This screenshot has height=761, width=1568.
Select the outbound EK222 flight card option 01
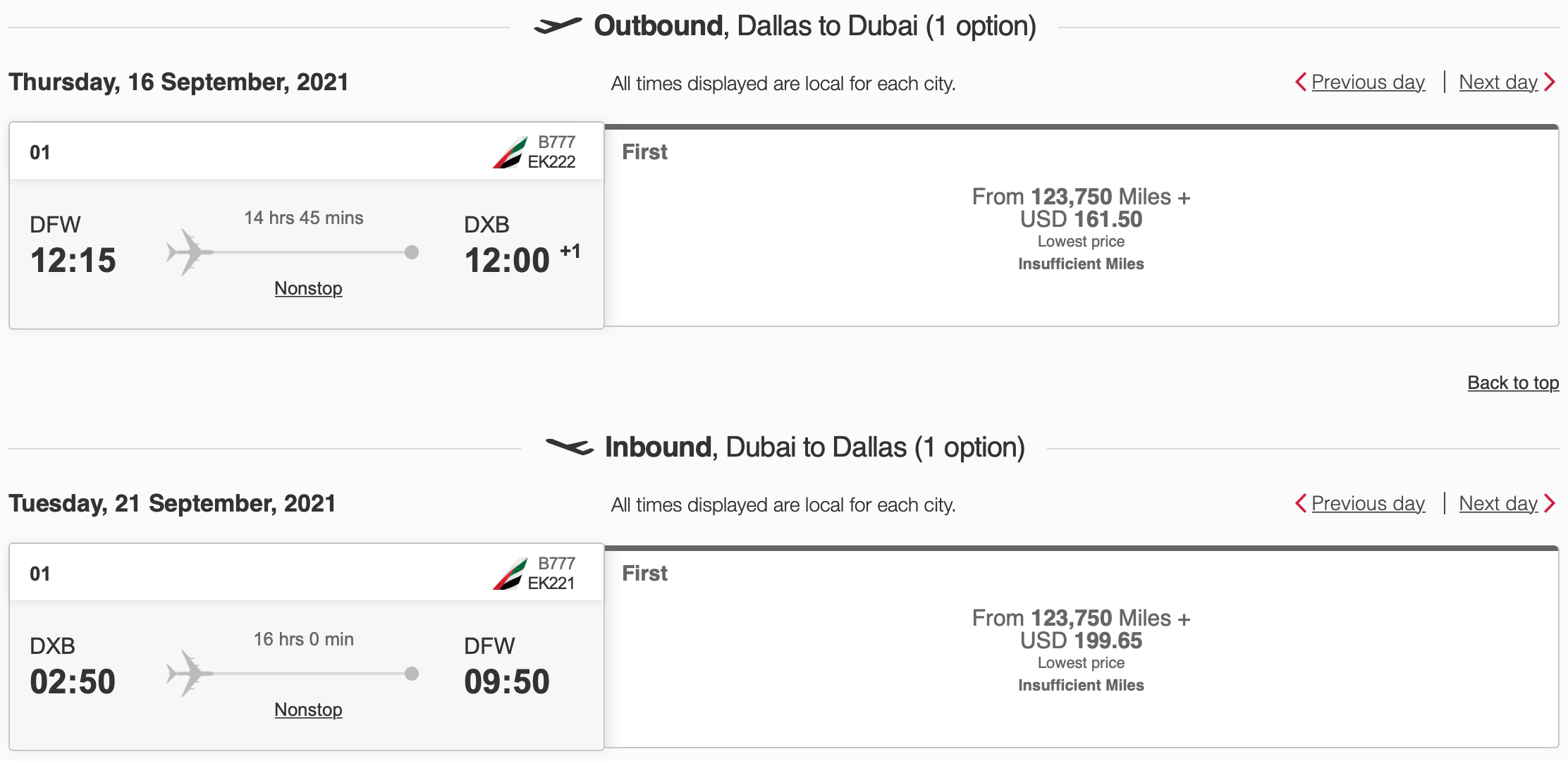click(308, 225)
